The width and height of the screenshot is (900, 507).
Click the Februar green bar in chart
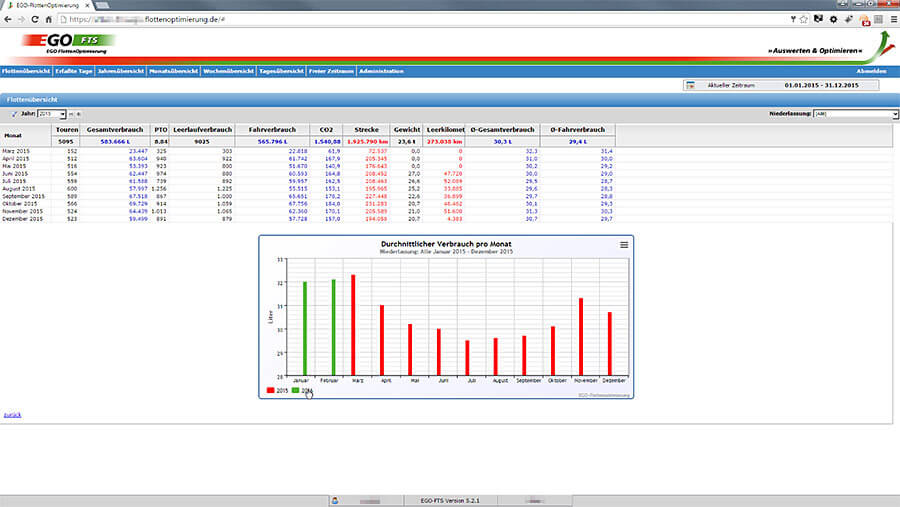333,327
